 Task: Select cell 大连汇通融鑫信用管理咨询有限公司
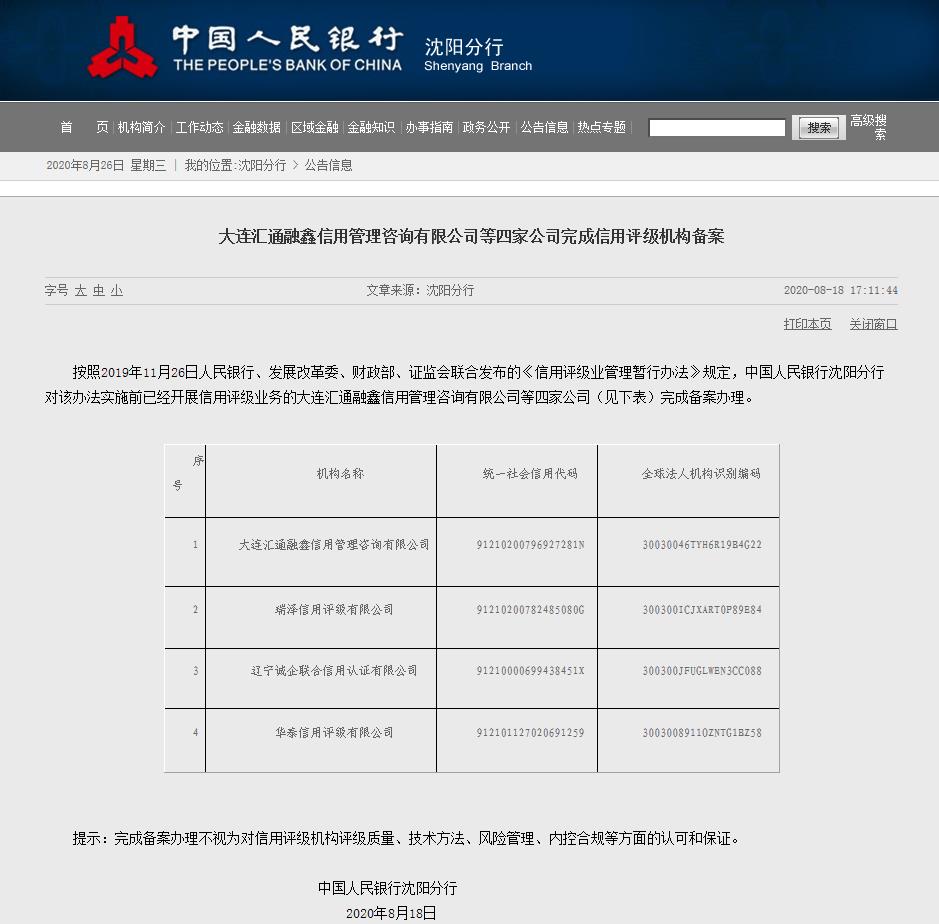pyautogui.click(x=334, y=545)
